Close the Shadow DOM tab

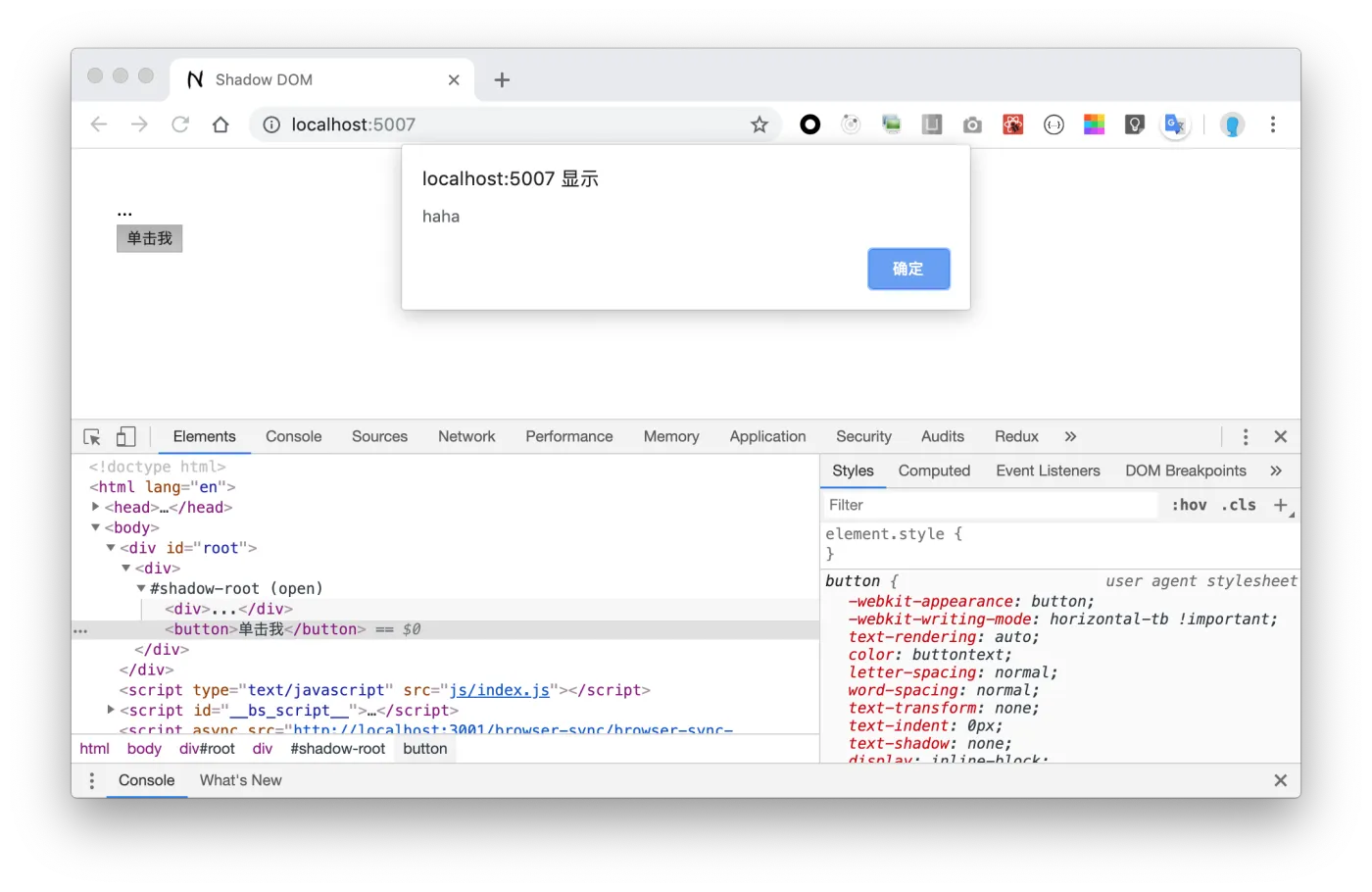454,80
